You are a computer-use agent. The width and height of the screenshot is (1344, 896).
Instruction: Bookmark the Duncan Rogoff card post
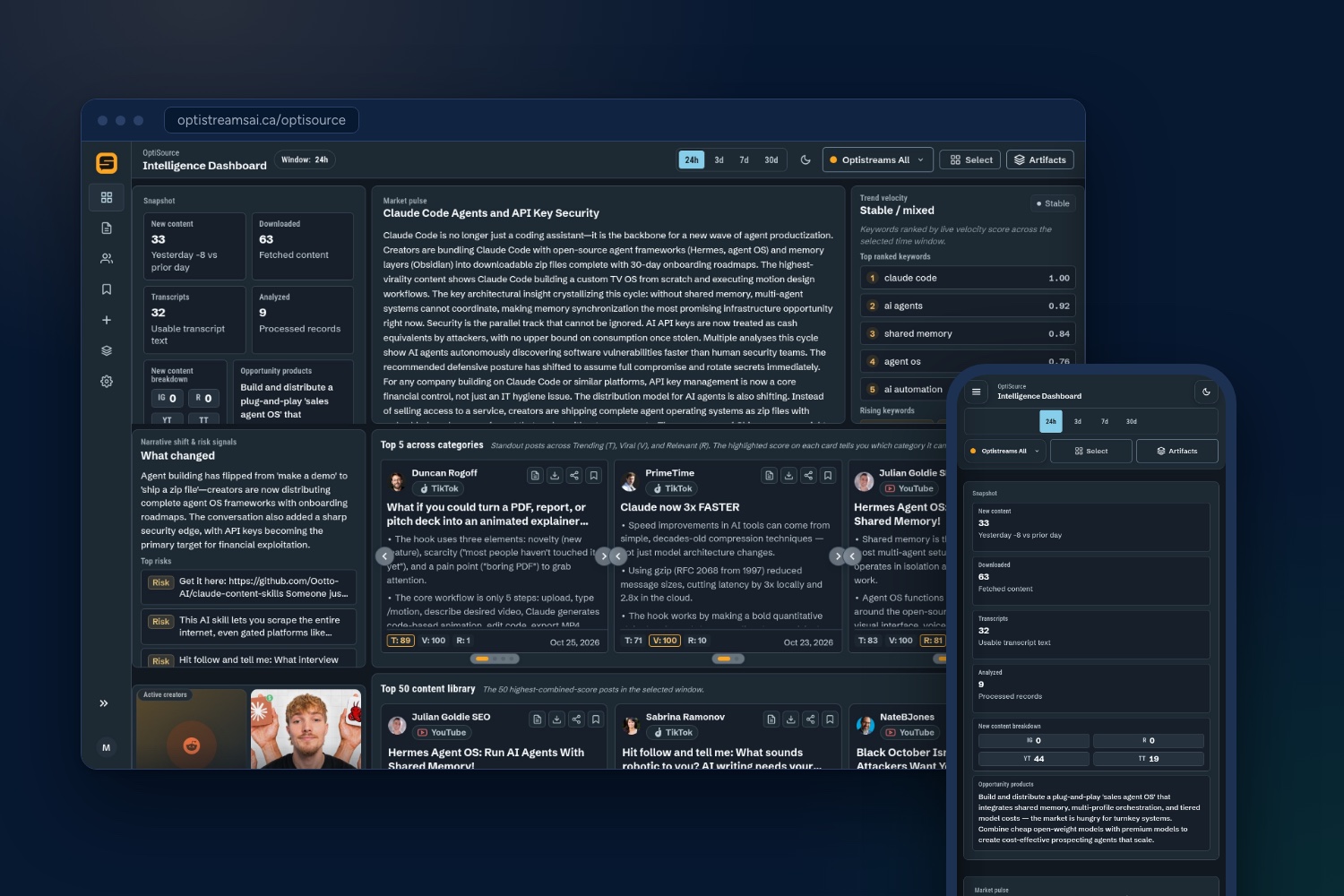594,476
